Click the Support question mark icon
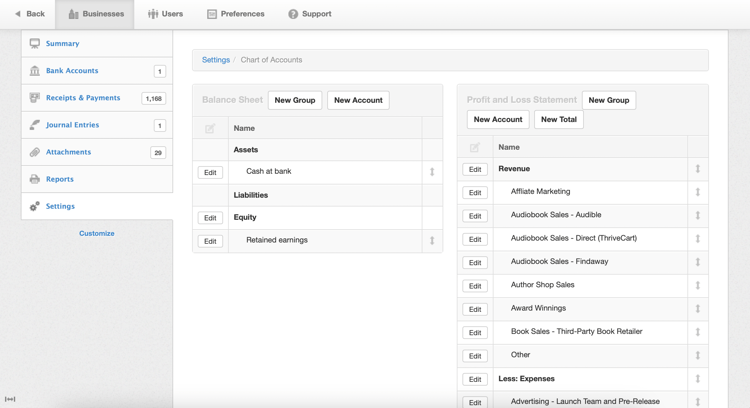 coord(293,14)
